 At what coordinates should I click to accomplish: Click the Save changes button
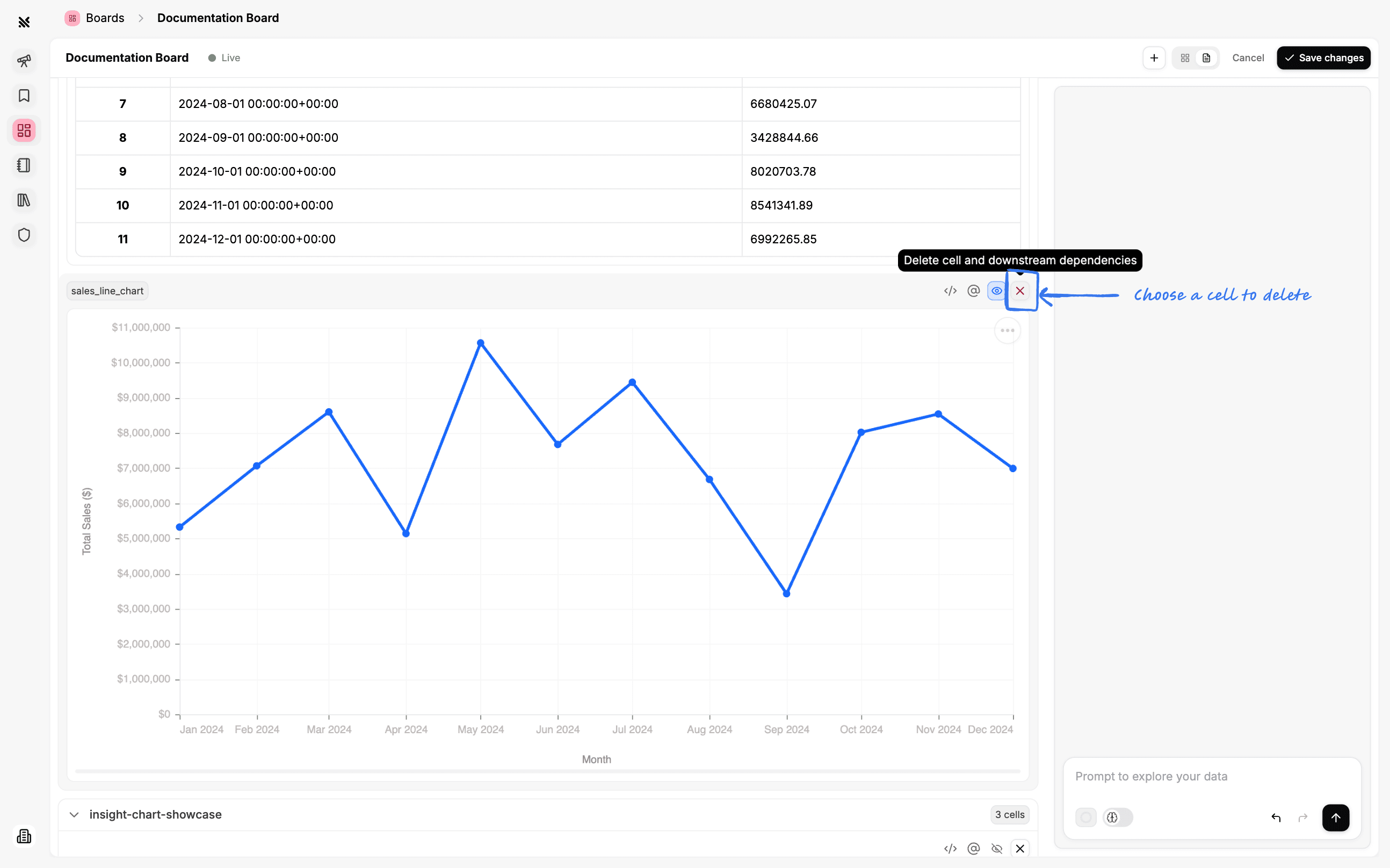pos(1323,57)
